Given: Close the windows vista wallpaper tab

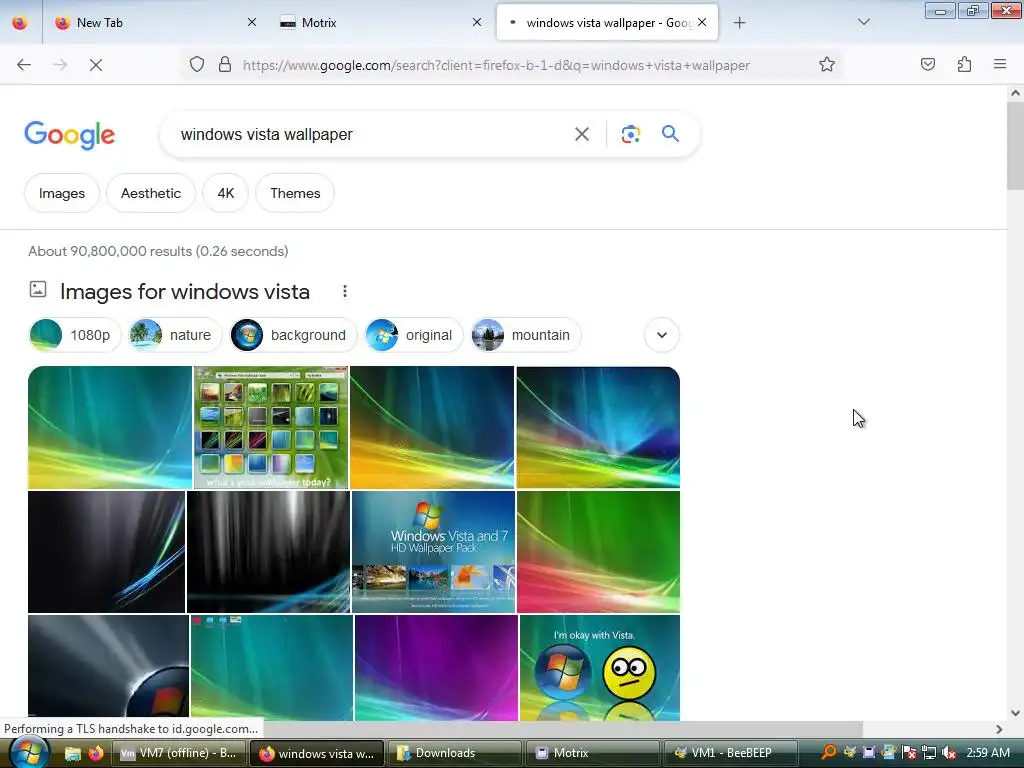Looking at the screenshot, I should (702, 23).
